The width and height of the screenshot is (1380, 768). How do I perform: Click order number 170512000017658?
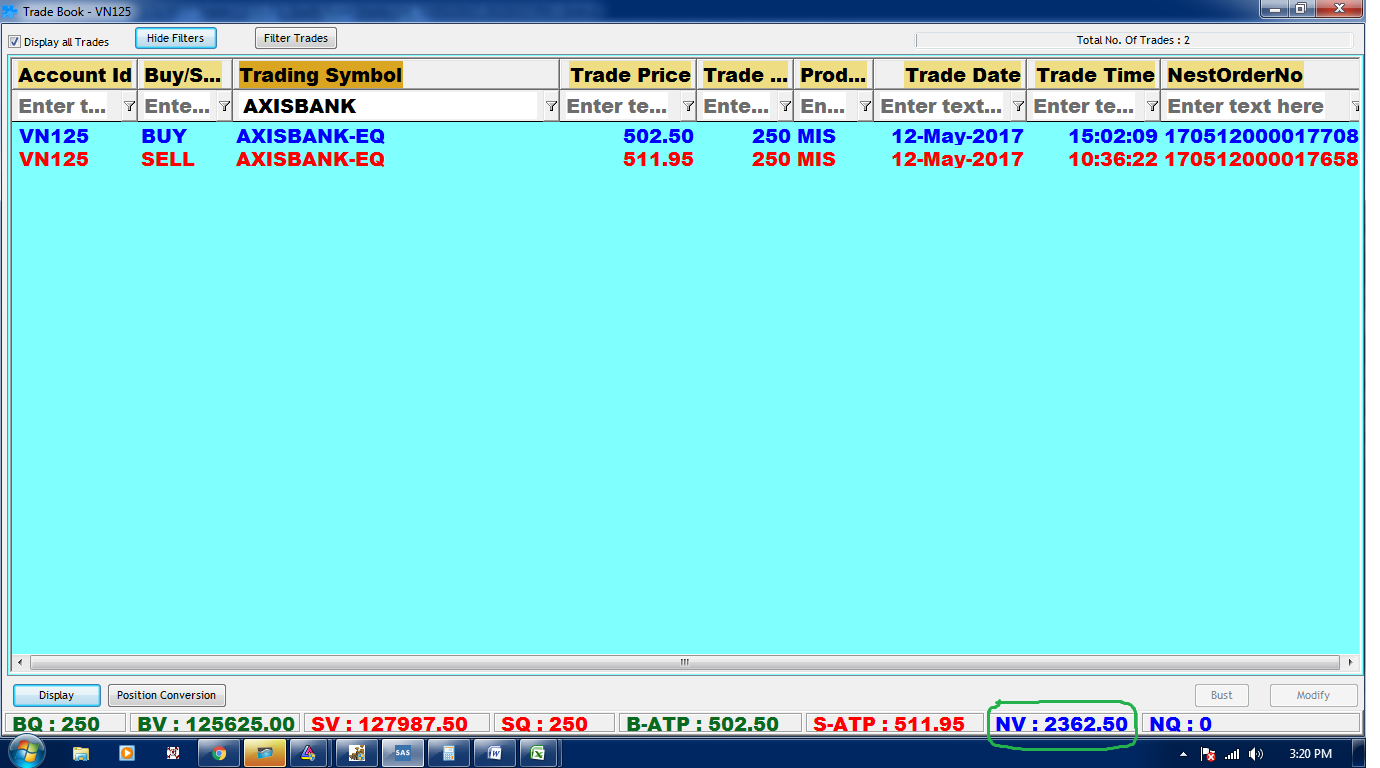[1262, 159]
